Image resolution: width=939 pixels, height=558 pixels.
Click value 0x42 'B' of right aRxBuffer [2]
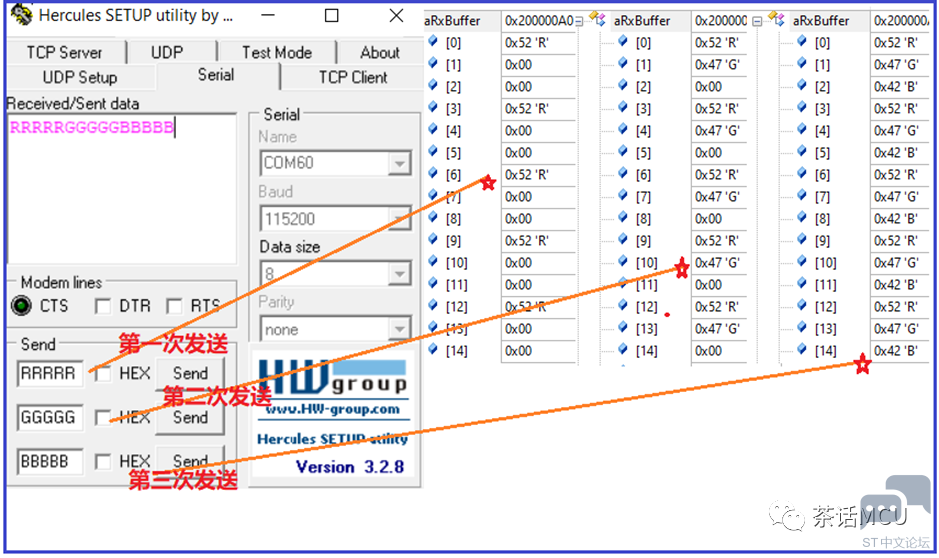tap(895, 87)
